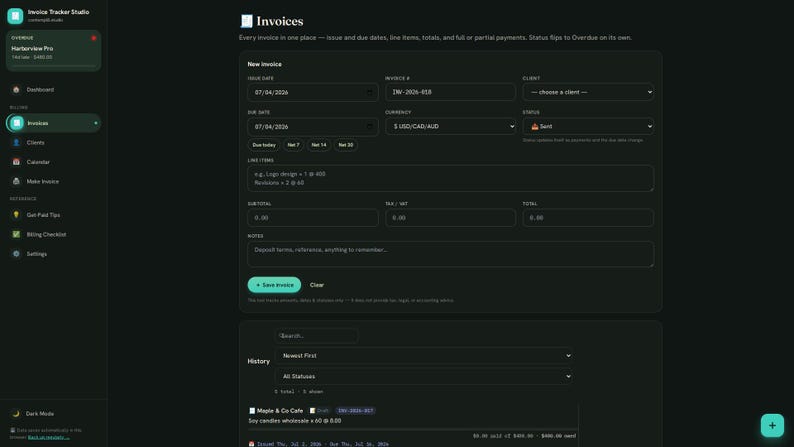
Task: Open Calendar page in sidebar
Action: (x=53, y=162)
